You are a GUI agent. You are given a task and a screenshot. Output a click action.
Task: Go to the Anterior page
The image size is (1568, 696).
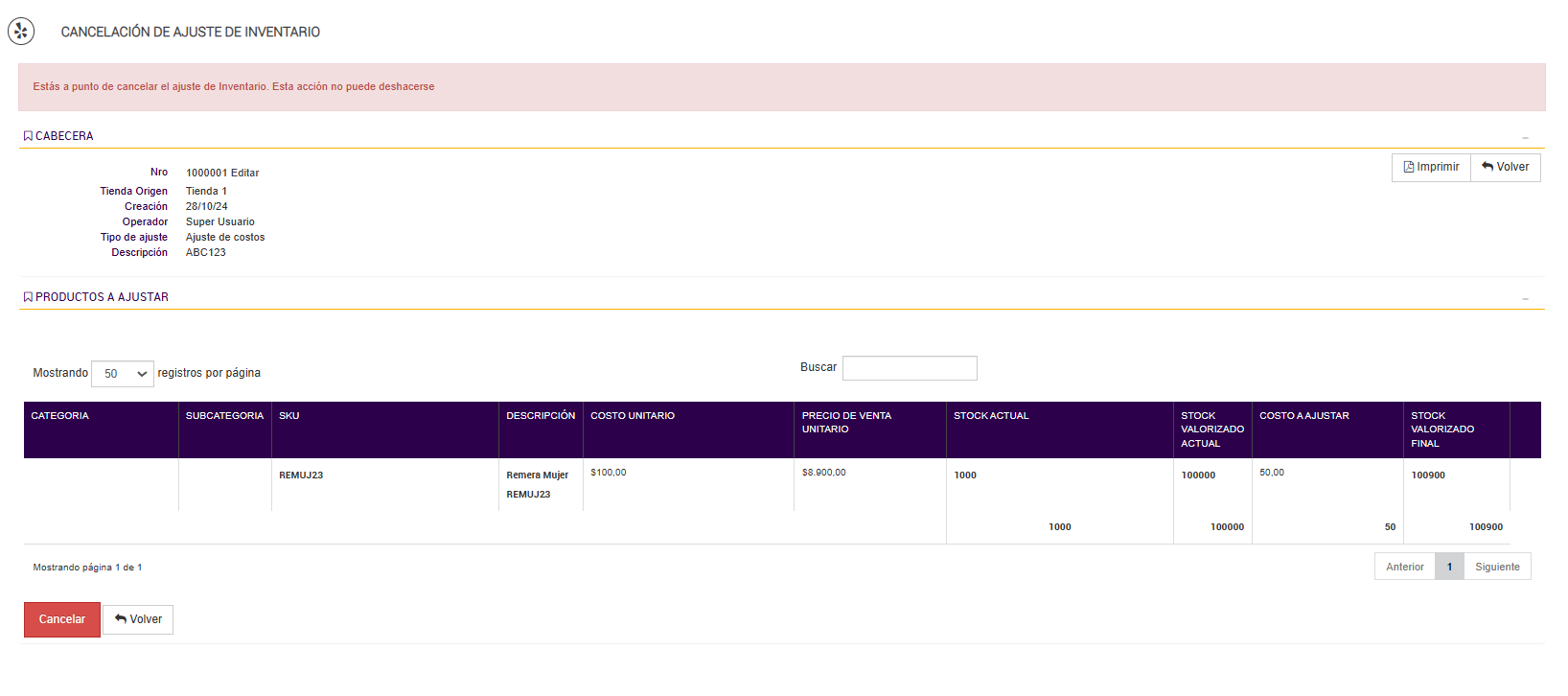coord(1405,567)
